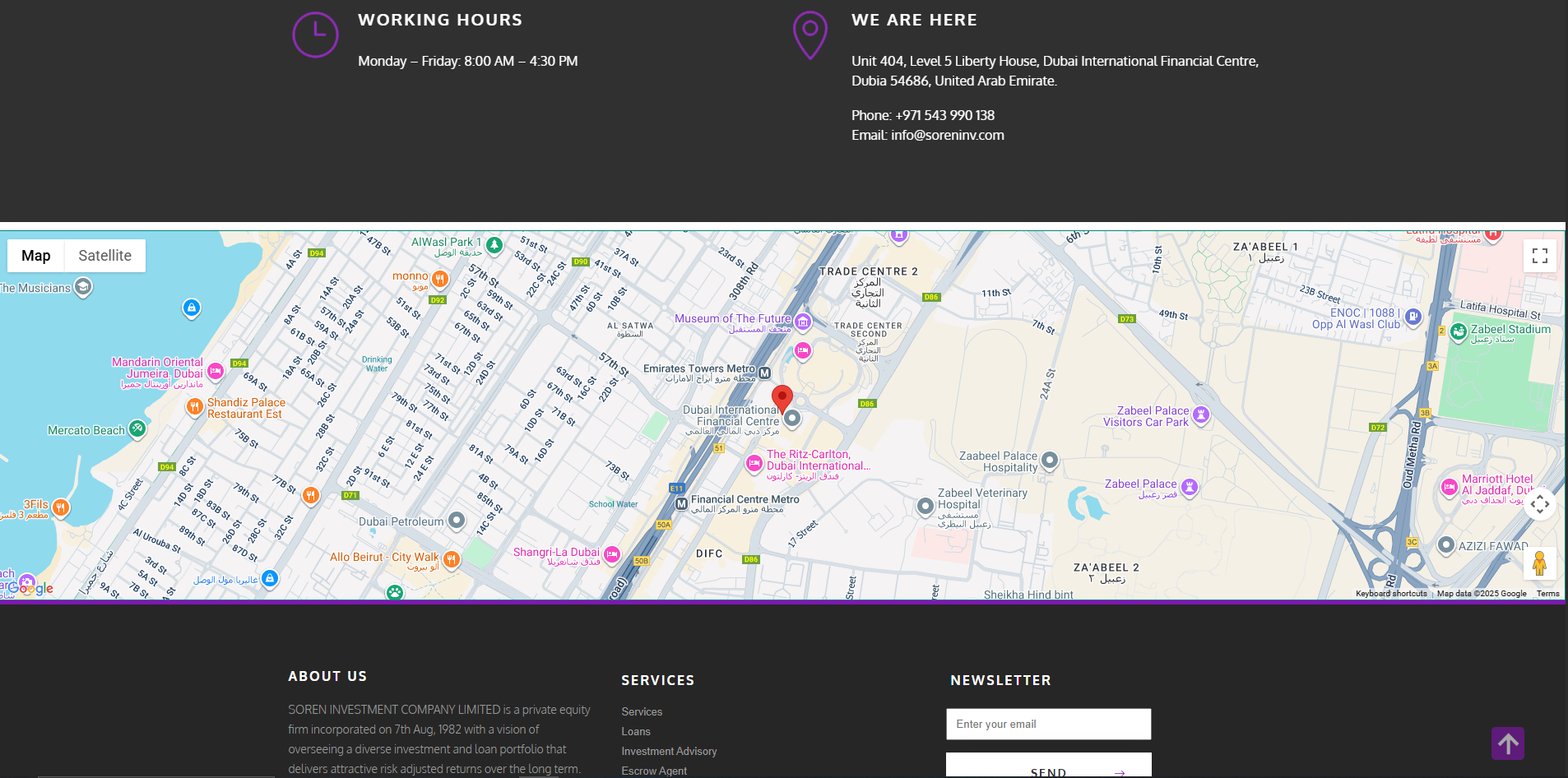Image resolution: width=1568 pixels, height=778 pixels.
Task: Open Keyboard shortcuts on the map
Action: click(x=1391, y=594)
